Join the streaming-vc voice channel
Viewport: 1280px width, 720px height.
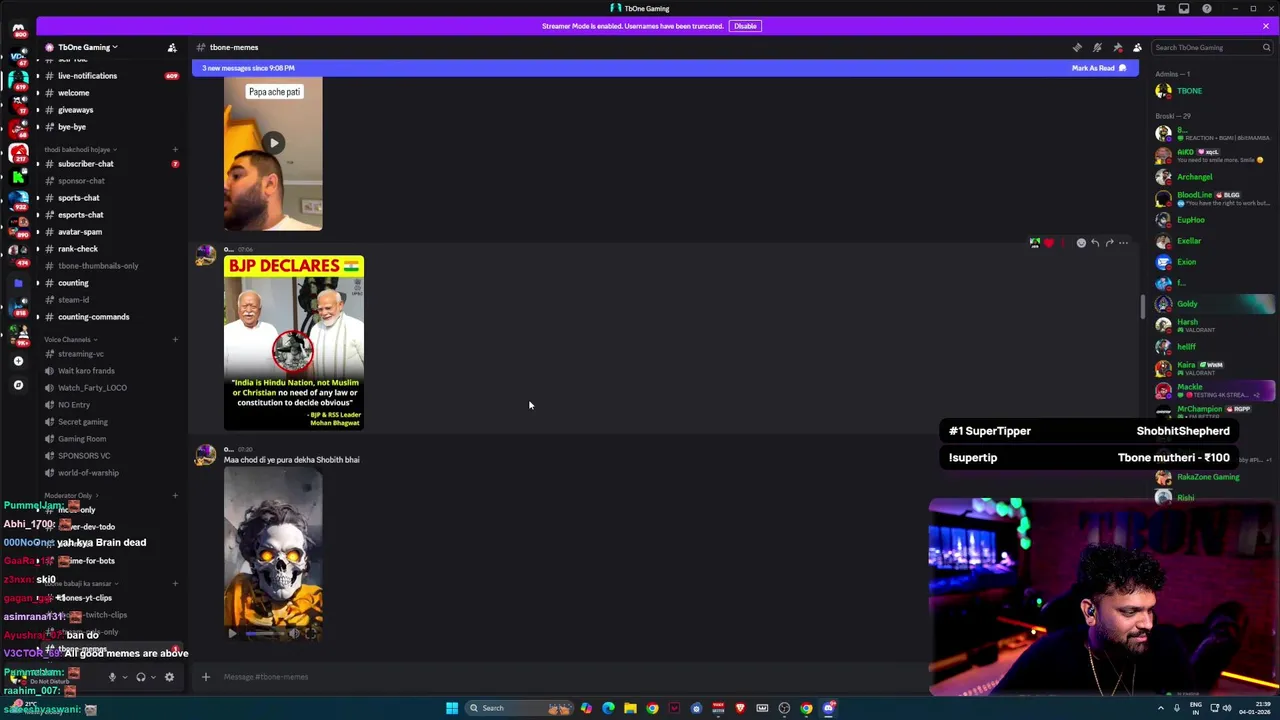point(80,354)
